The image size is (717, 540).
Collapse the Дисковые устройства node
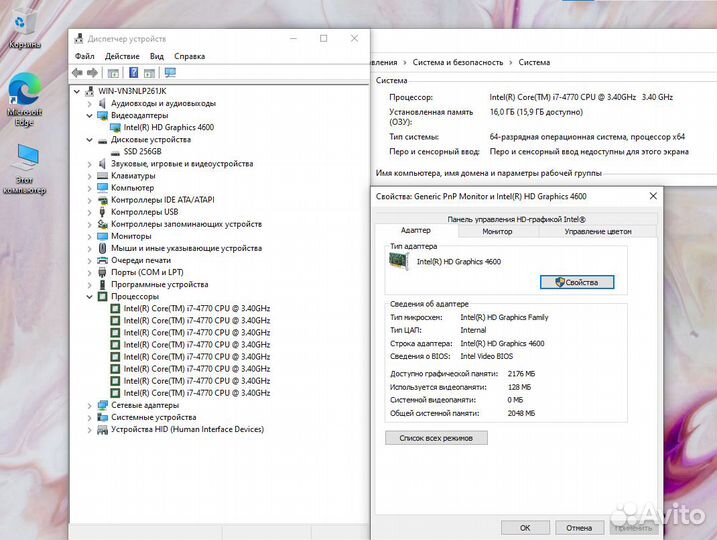[90, 140]
